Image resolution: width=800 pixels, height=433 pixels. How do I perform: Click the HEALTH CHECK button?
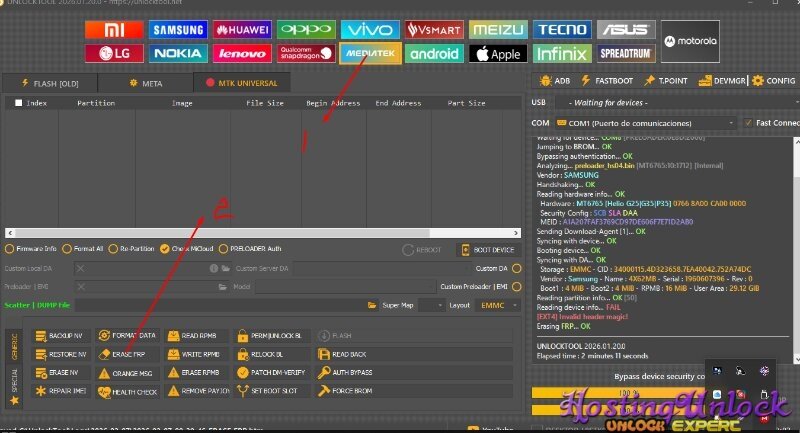coord(127,391)
